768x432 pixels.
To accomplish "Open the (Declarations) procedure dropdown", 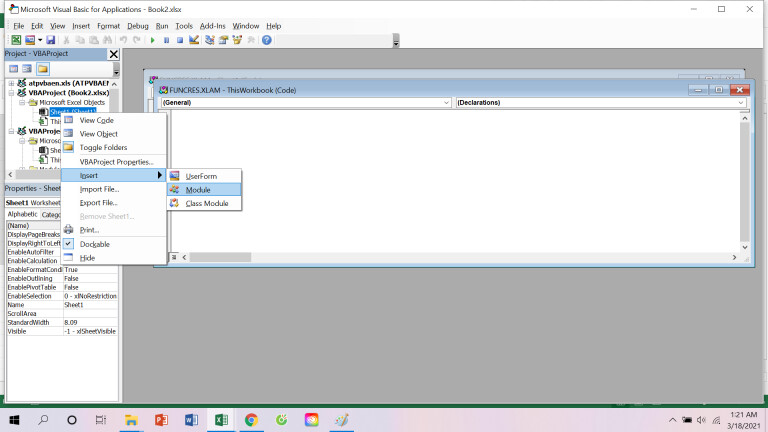I will (741, 102).
